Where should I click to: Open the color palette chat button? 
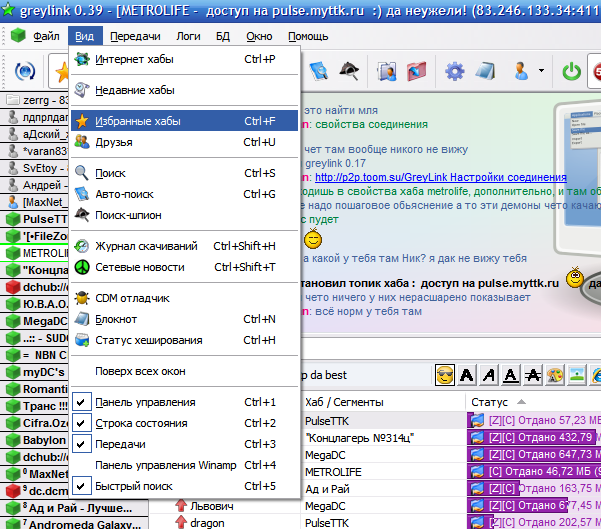[x=555, y=375]
